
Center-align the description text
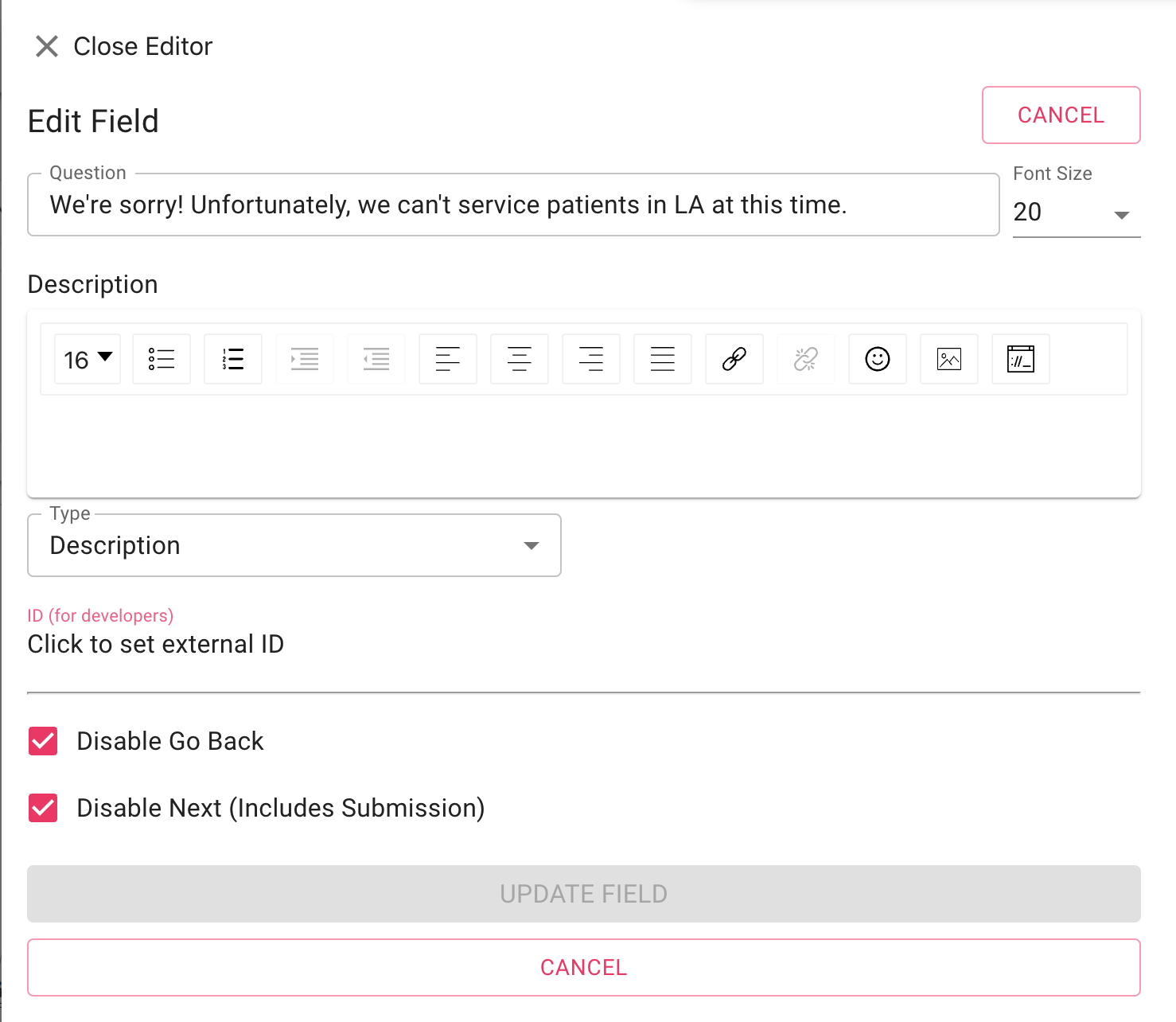click(x=520, y=359)
